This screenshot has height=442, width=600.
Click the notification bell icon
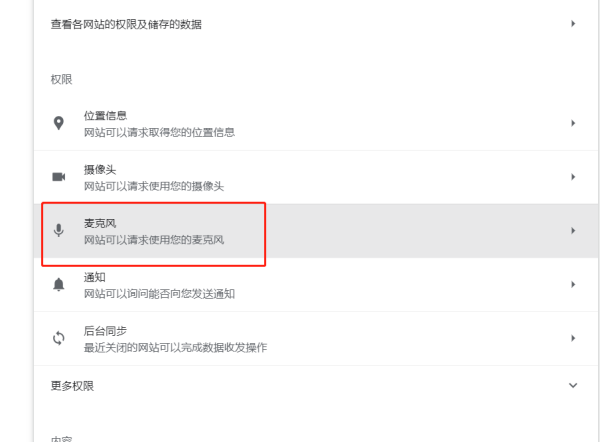click(58, 285)
